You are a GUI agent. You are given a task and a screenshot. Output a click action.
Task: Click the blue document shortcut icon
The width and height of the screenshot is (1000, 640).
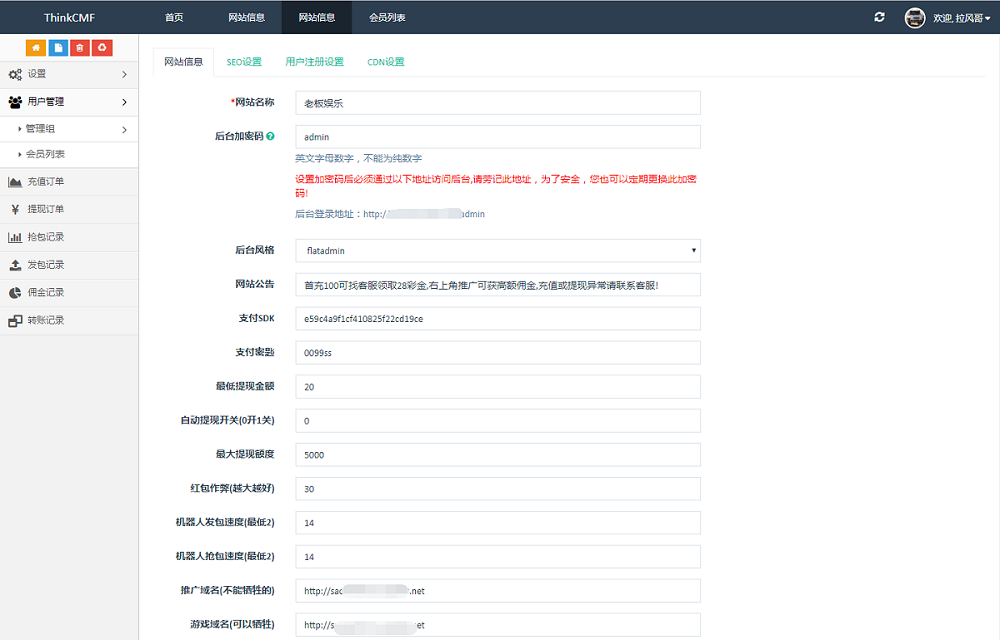pyautogui.click(x=58, y=48)
